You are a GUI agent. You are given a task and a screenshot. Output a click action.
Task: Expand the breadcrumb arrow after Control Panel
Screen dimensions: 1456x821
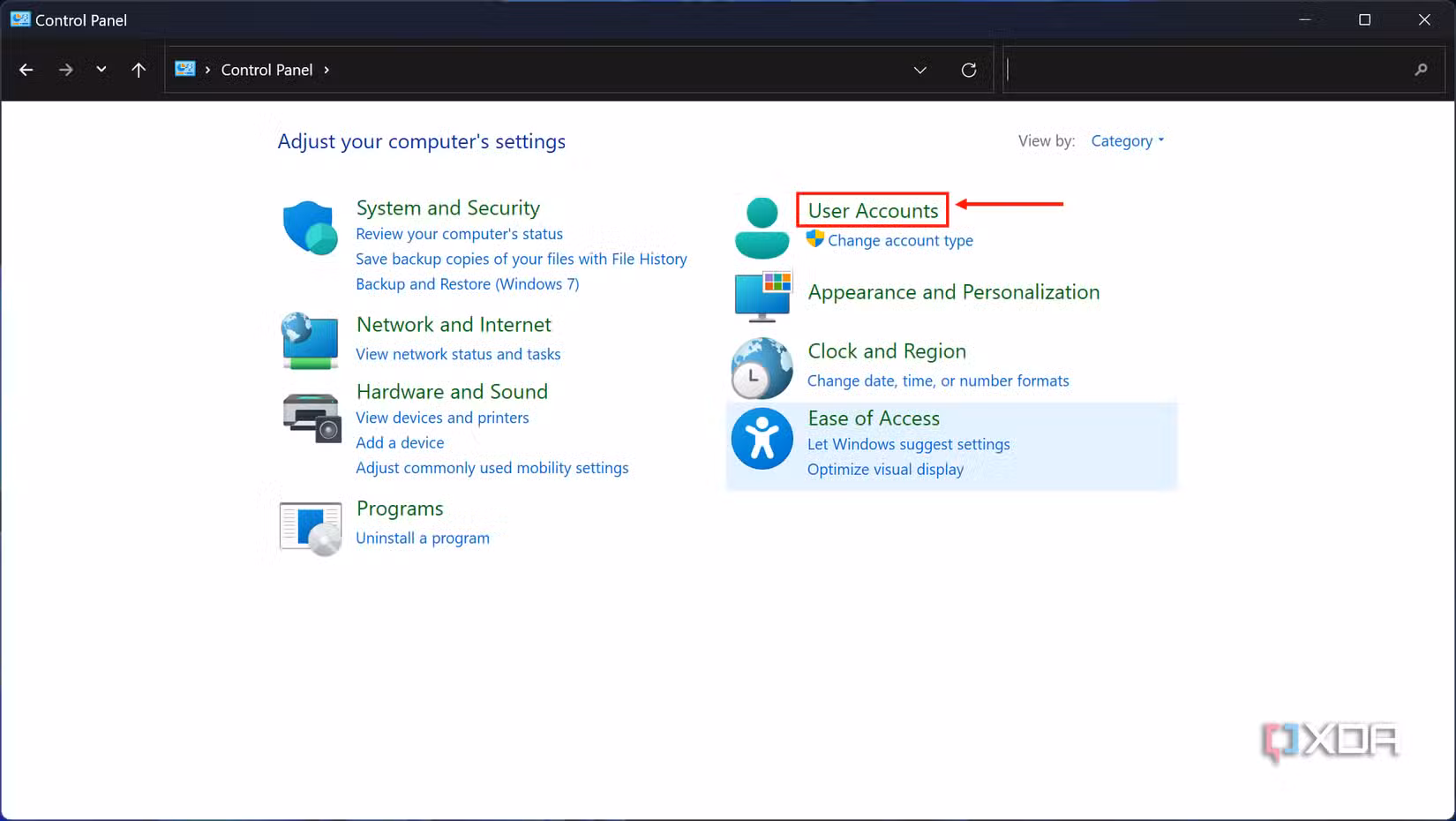click(326, 69)
